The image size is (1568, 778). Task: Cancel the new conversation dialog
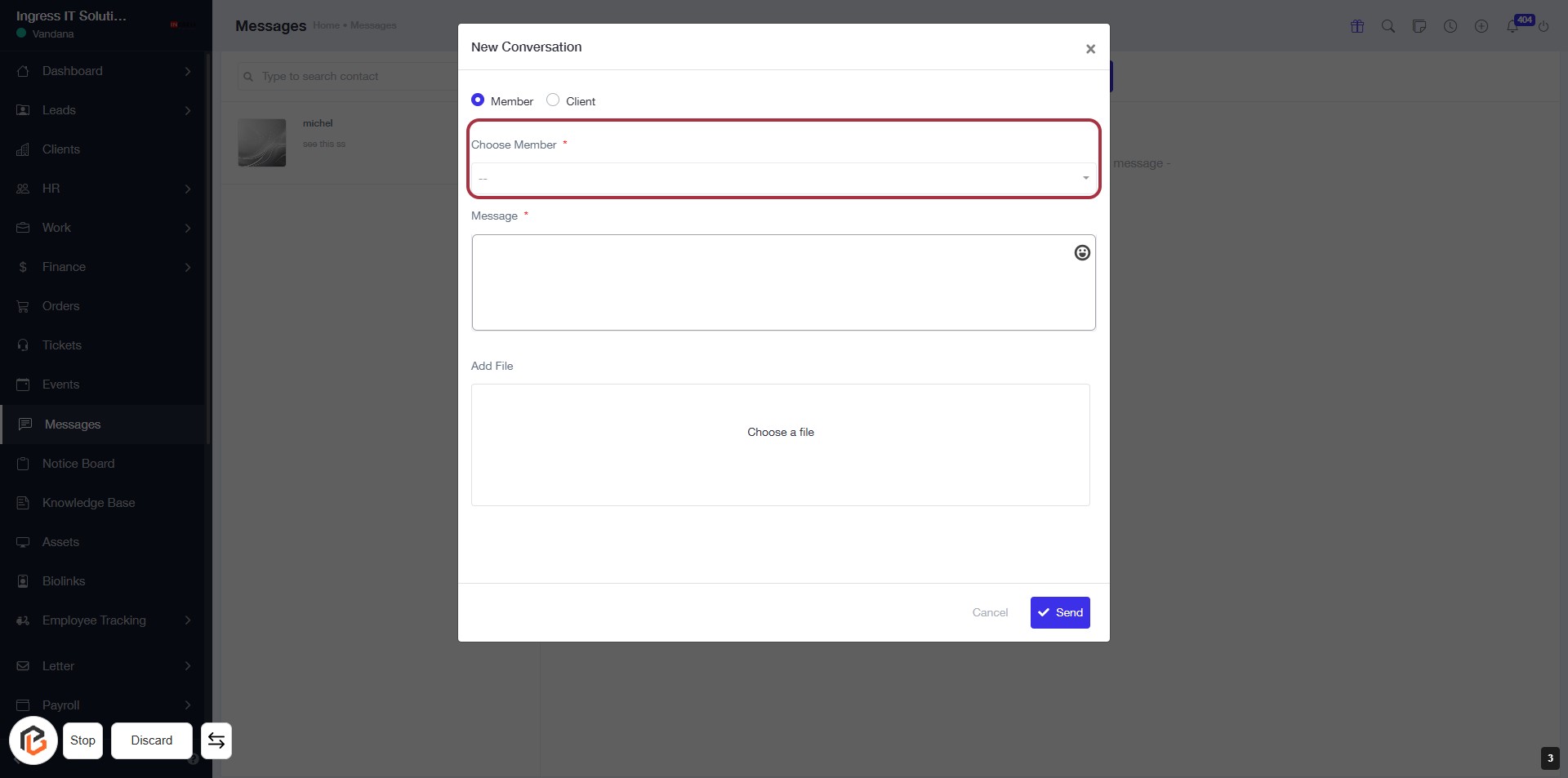[990, 612]
